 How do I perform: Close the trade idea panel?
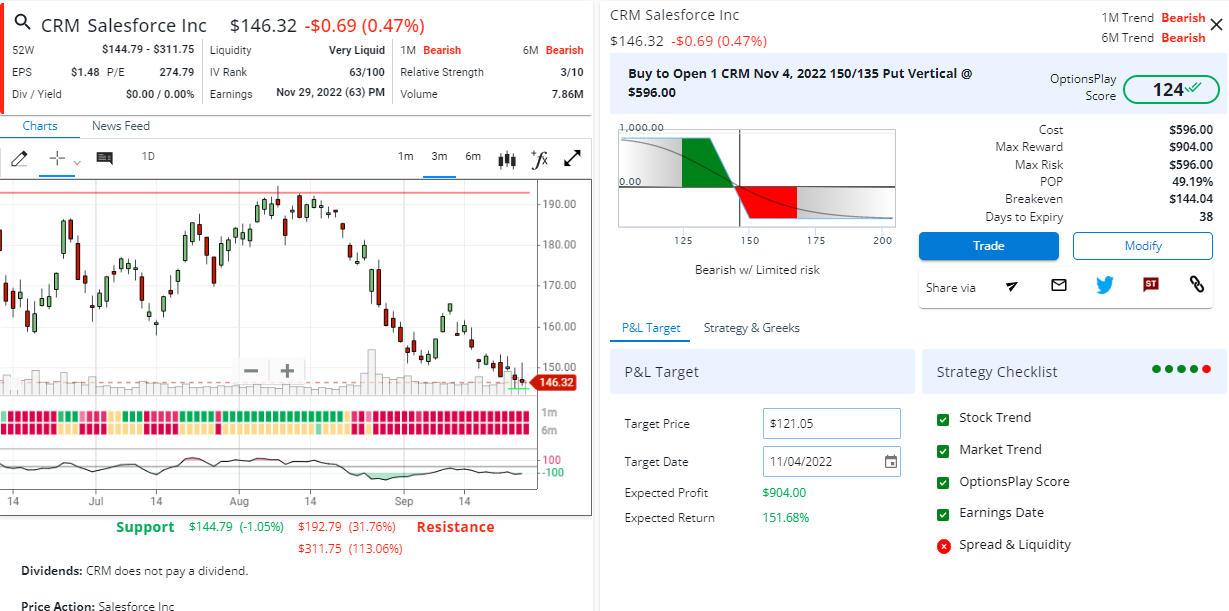(1215, 25)
